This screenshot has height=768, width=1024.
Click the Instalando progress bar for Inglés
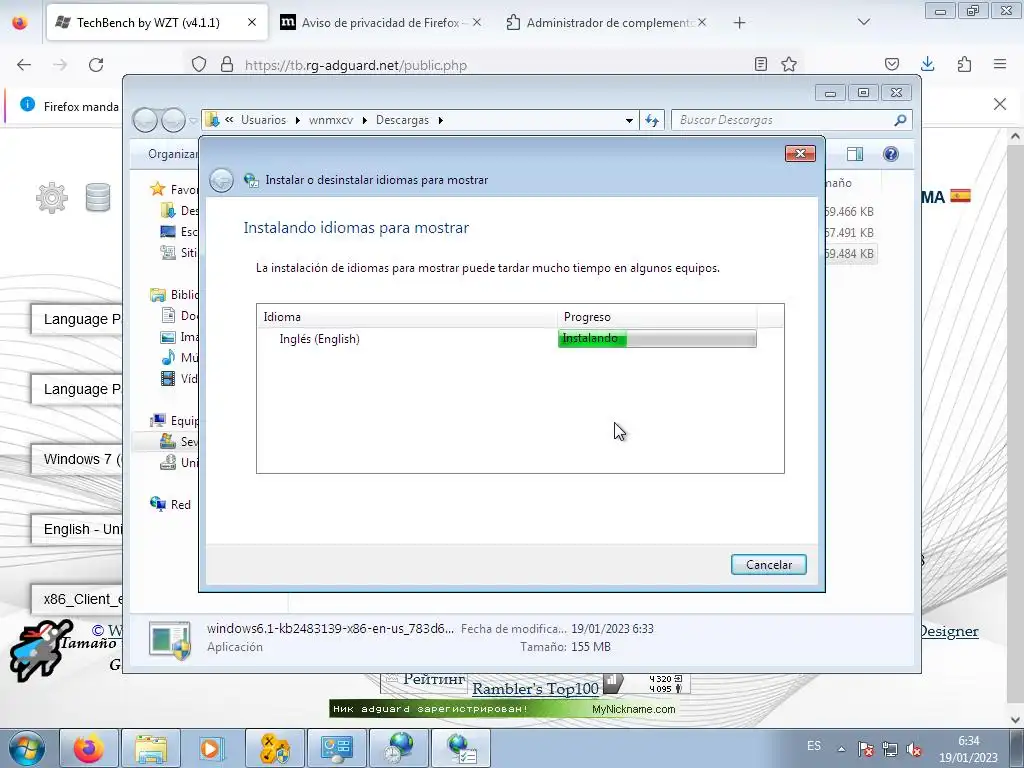click(657, 338)
